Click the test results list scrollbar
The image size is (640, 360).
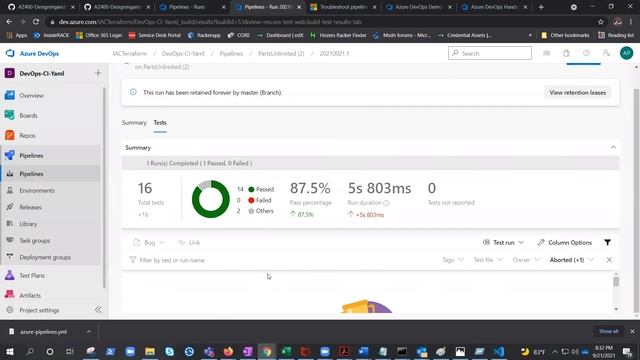(616, 282)
